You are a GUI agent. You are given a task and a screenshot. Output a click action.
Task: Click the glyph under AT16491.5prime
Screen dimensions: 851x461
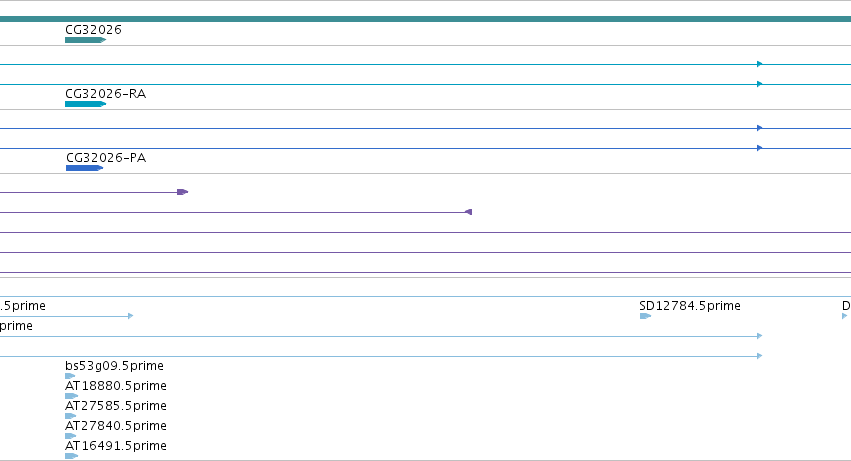[71, 456]
